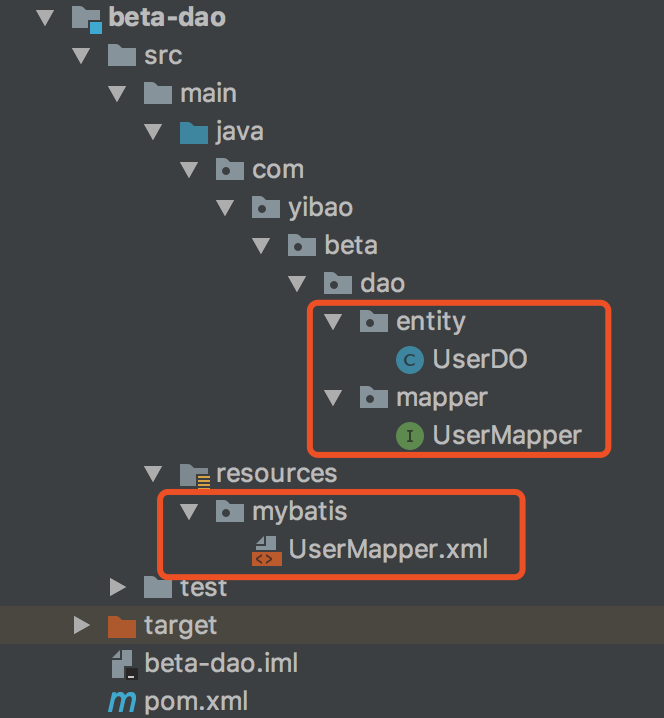Collapse the entity package
The image size is (664, 718).
[333, 322]
